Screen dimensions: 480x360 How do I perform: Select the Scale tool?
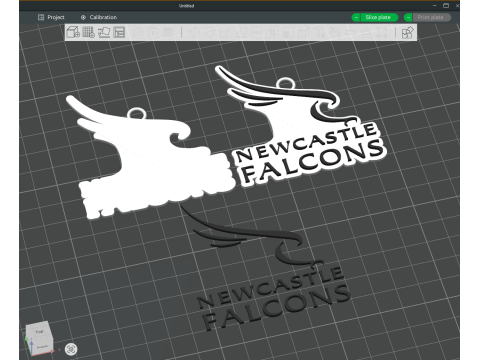pos(224,32)
